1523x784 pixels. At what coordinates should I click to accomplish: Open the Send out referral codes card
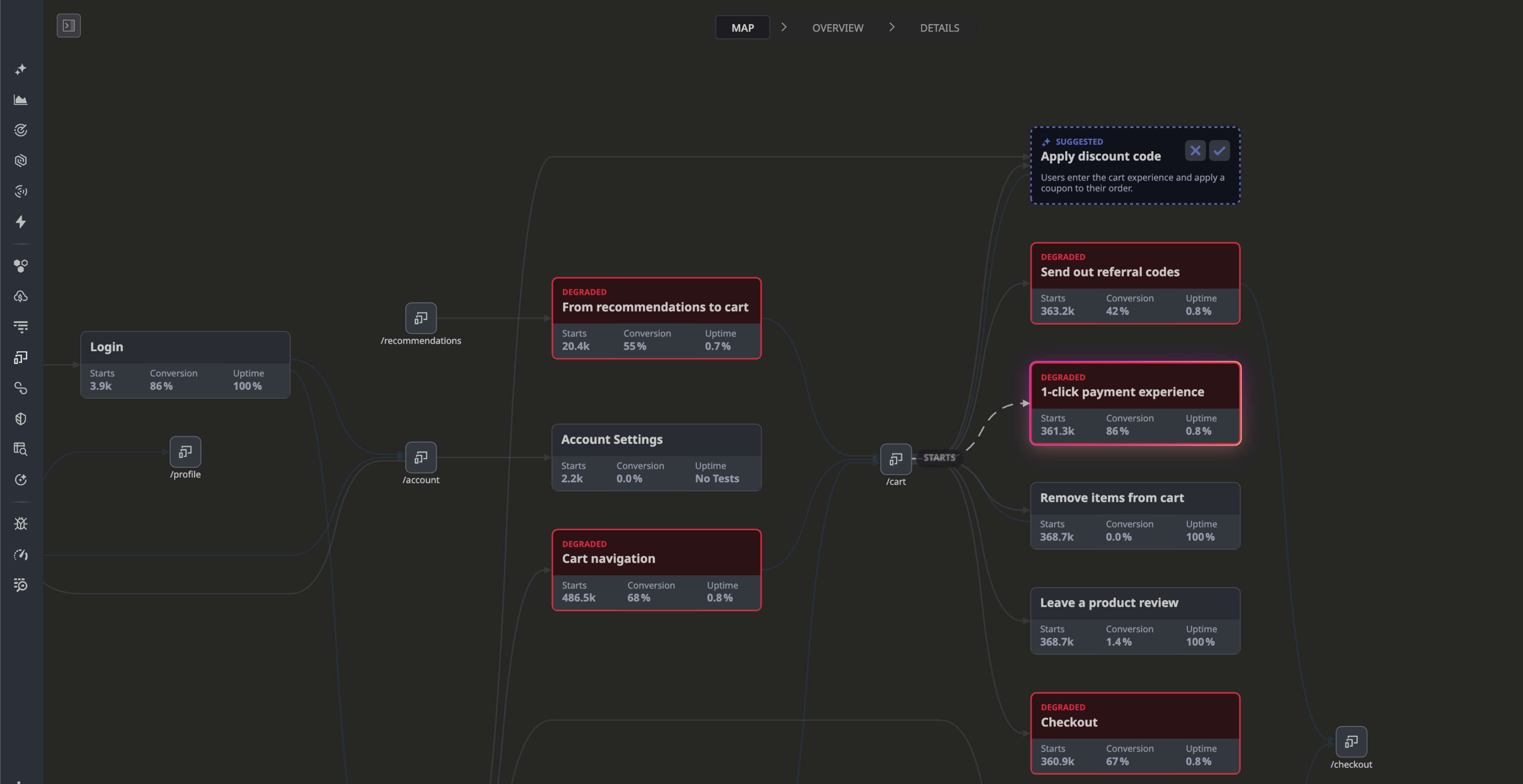[x=1135, y=283]
